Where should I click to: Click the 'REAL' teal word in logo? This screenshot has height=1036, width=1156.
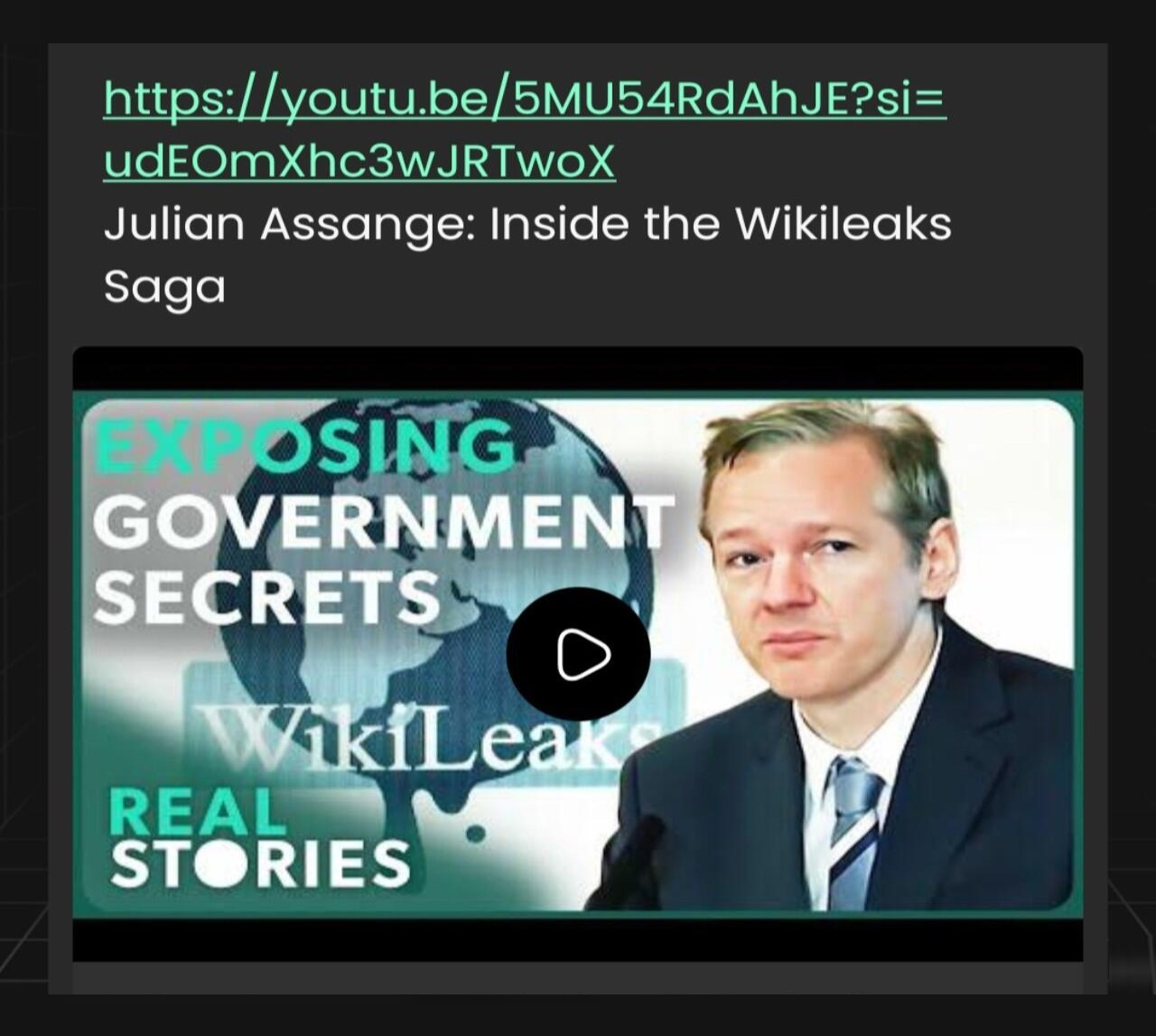[197, 812]
